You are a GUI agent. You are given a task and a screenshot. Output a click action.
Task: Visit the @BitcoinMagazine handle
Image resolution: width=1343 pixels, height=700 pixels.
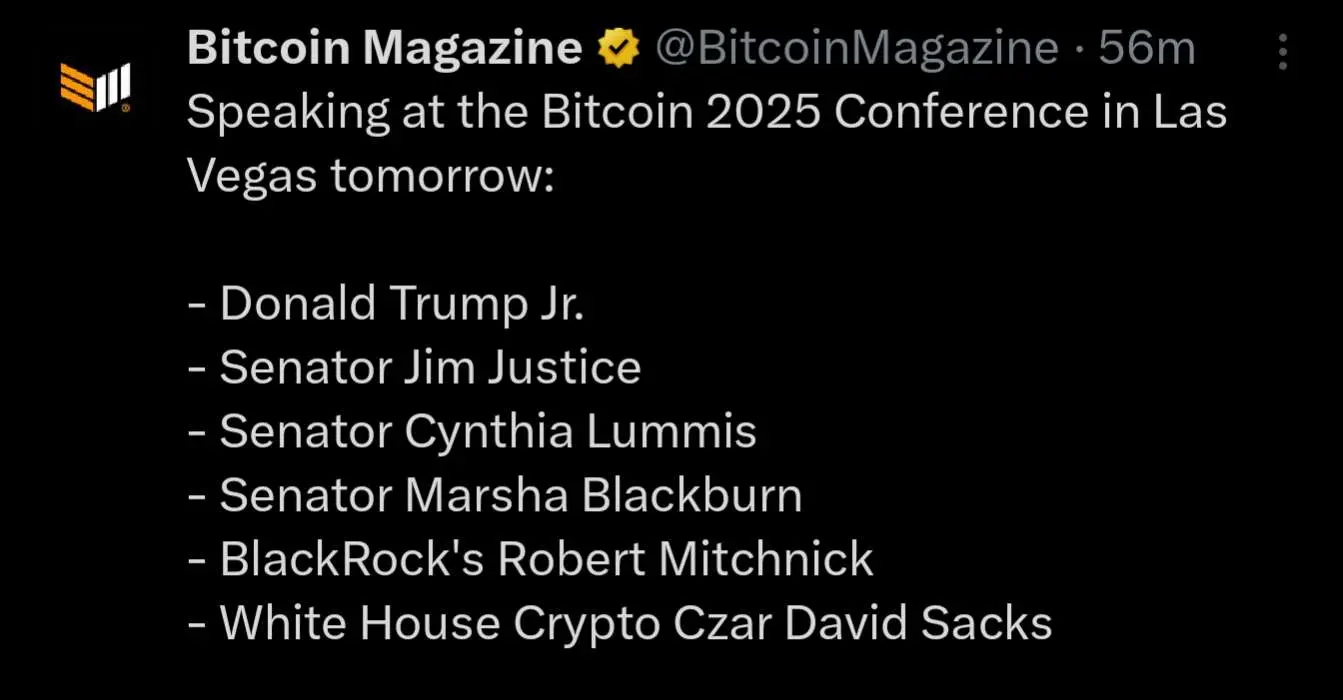pos(856,48)
